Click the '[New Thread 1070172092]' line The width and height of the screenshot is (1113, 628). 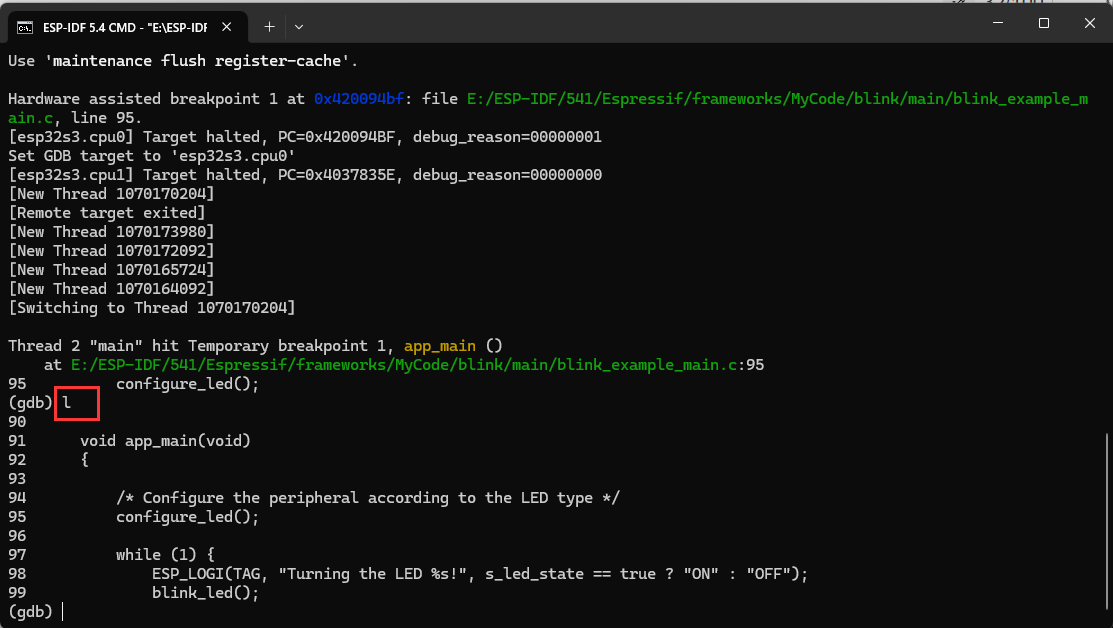pyautogui.click(x=111, y=250)
